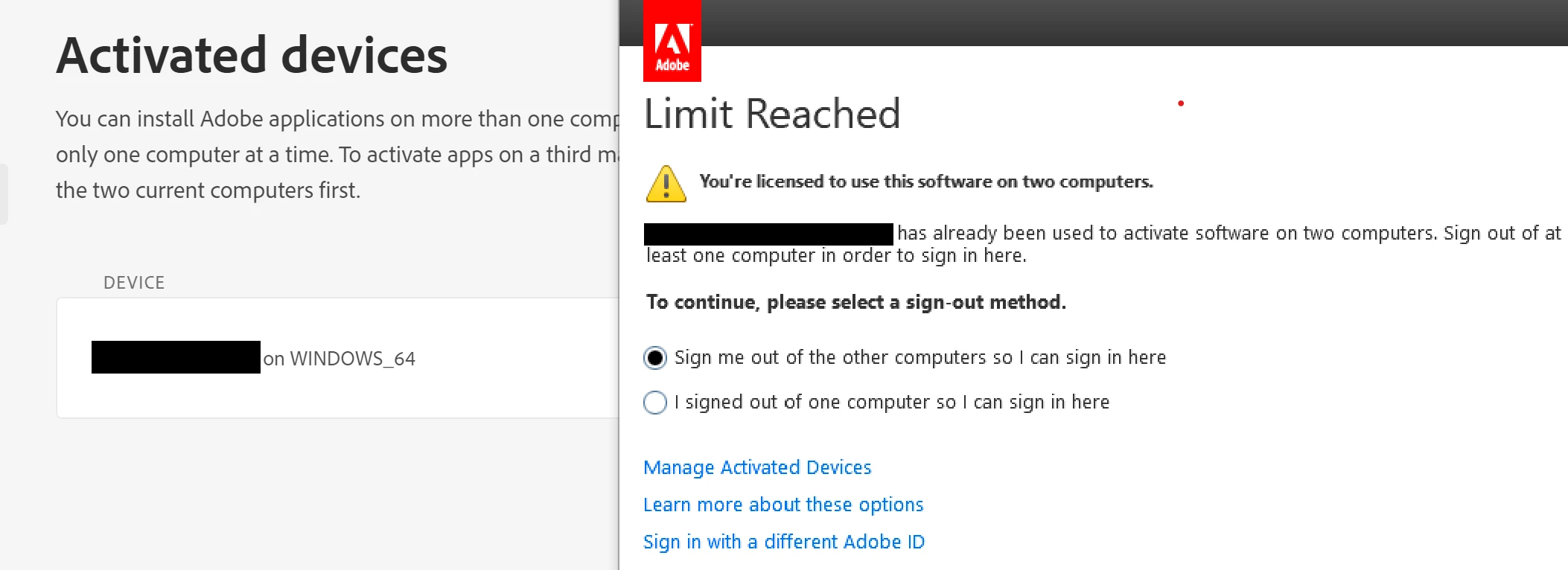Follow 'Sign in with a different Adobe ID'
This screenshot has height=570, width=1568.
[x=784, y=542]
